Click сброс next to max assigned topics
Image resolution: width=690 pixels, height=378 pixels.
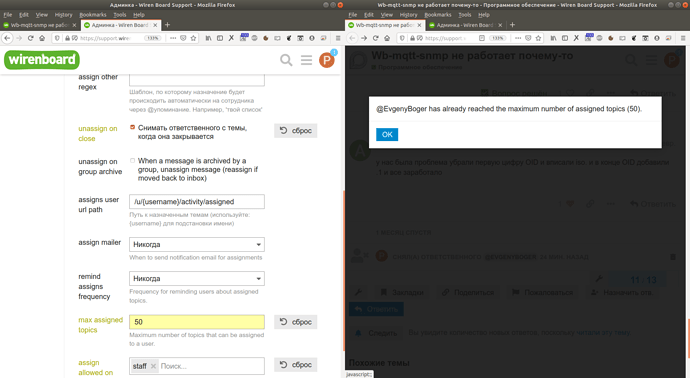(x=296, y=322)
